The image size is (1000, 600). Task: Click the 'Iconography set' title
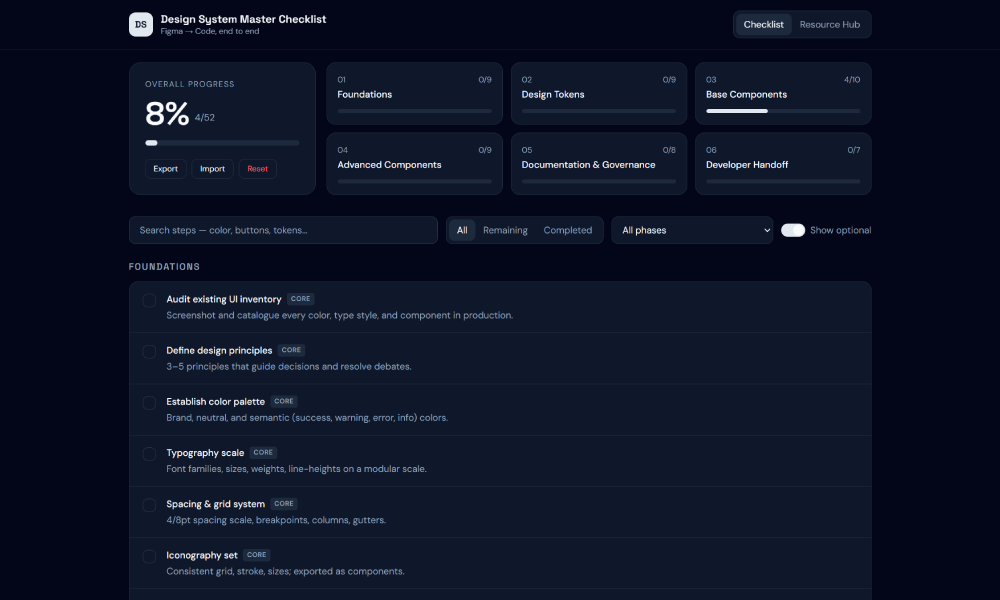click(202, 555)
